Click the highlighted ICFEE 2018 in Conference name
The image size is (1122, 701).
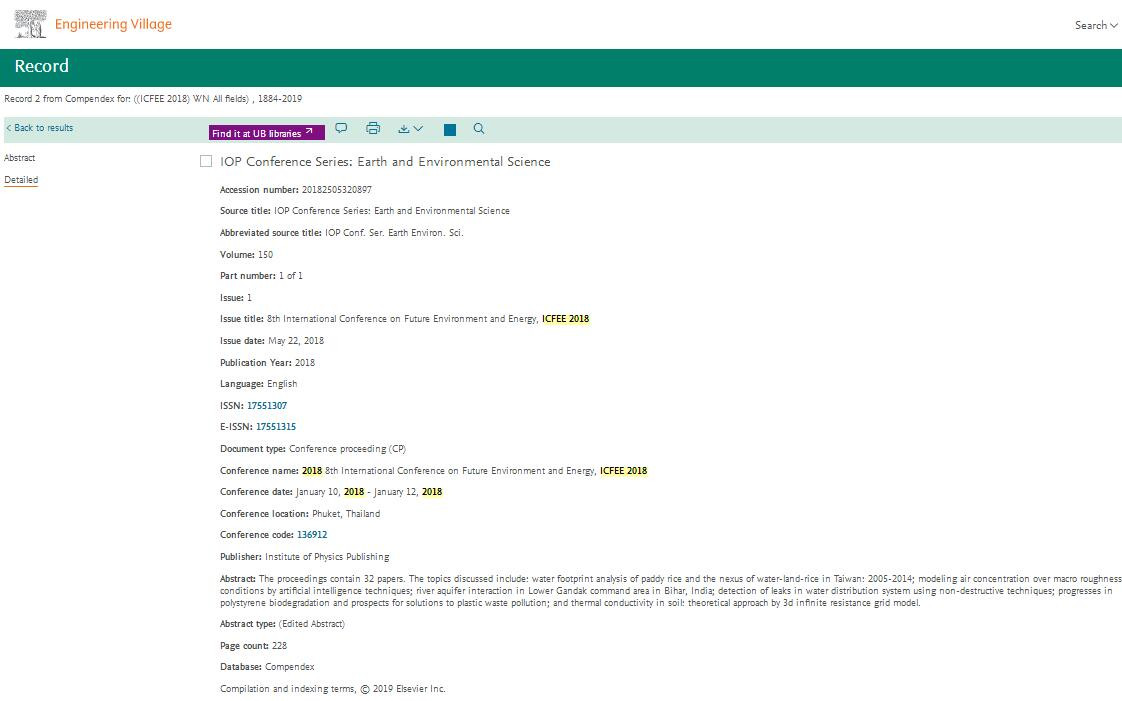click(623, 471)
